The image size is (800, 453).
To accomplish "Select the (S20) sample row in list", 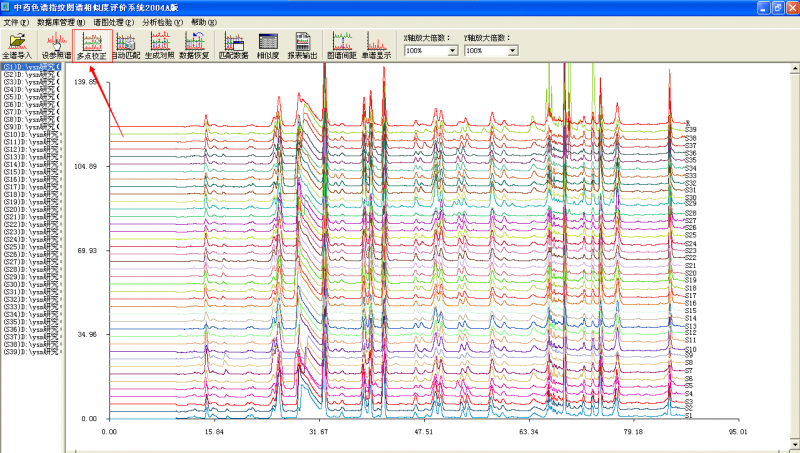I will coord(31,209).
